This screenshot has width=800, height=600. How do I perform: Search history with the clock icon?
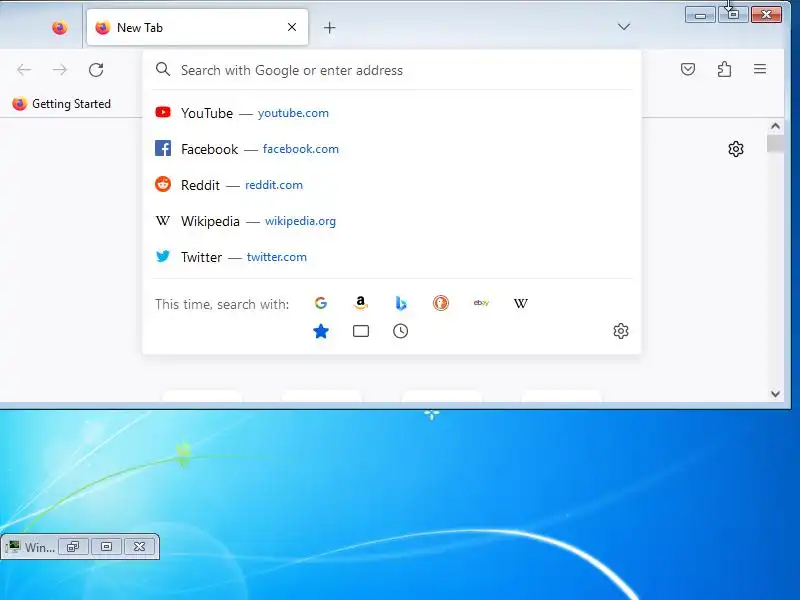[401, 331]
